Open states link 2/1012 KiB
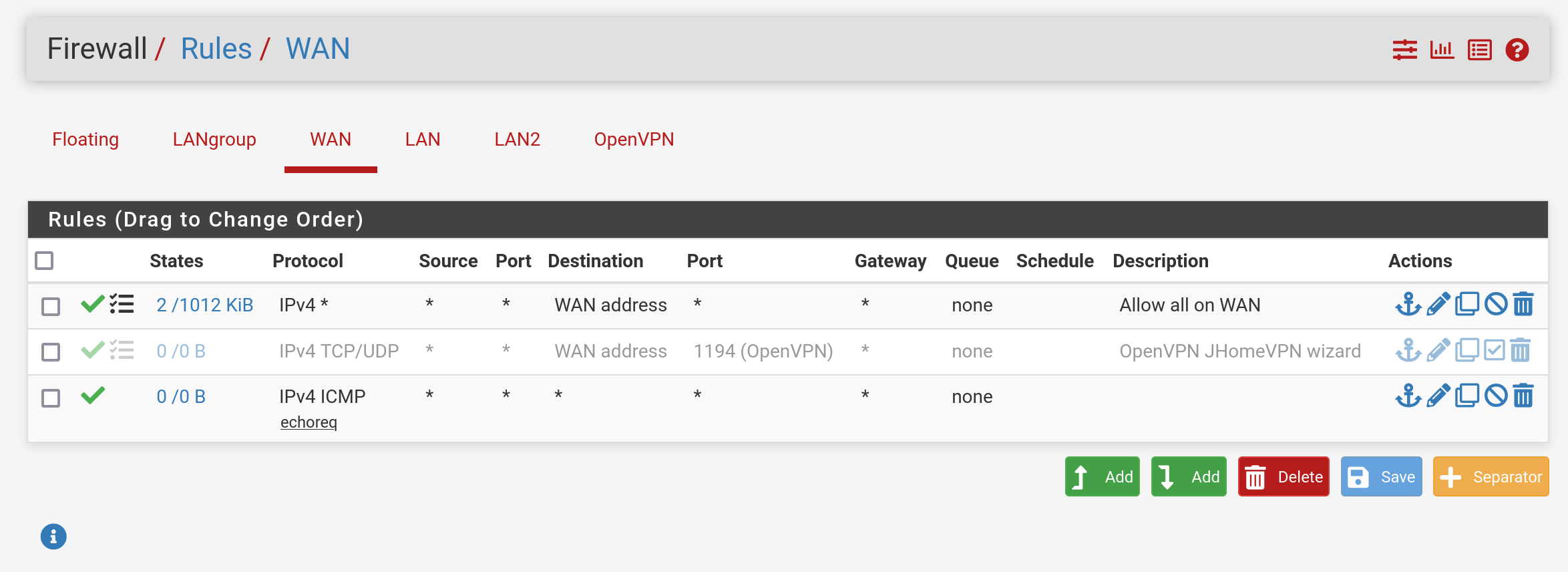 point(205,305)
